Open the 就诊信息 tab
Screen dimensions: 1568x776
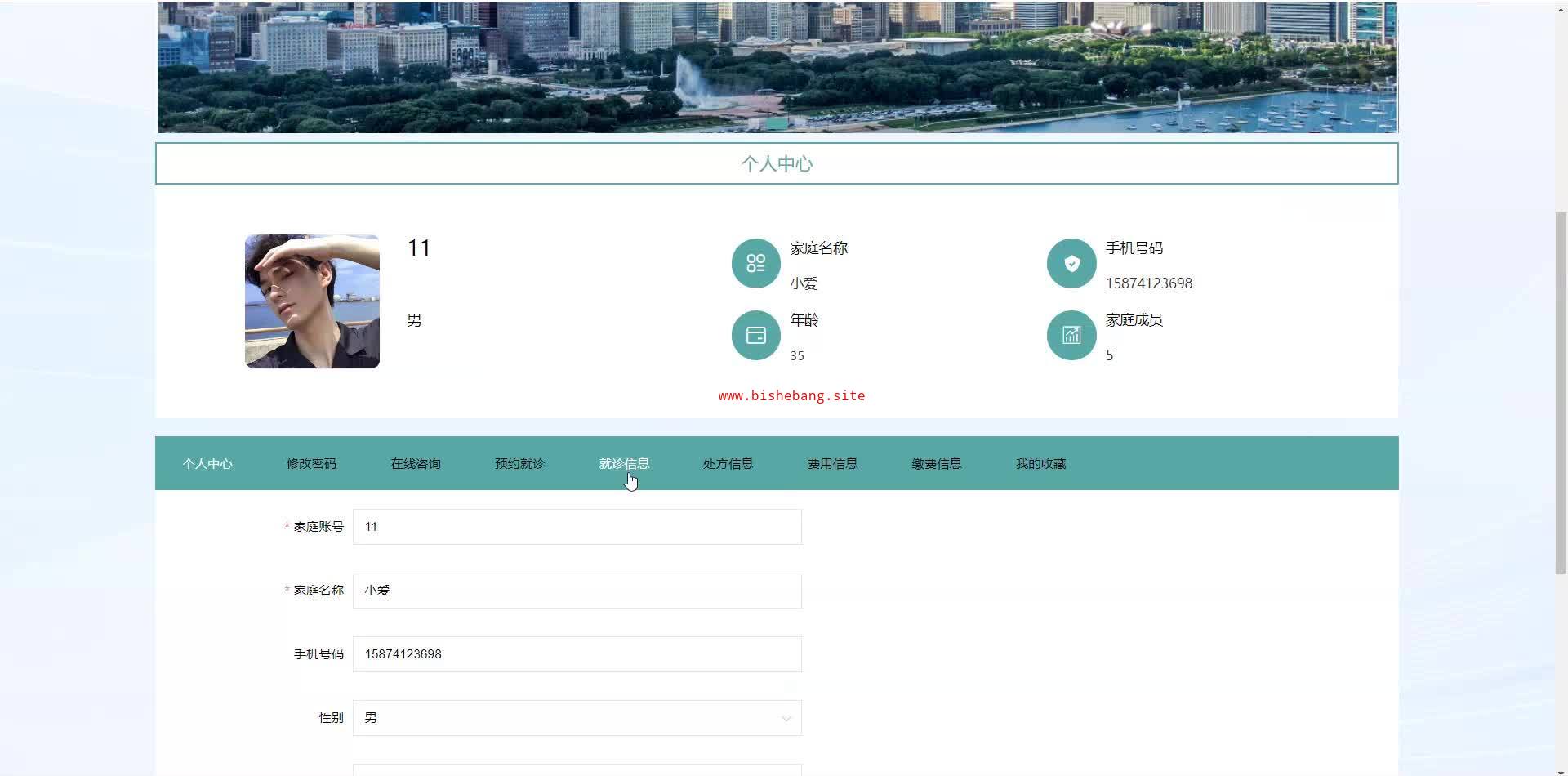[x=624, y=464]
